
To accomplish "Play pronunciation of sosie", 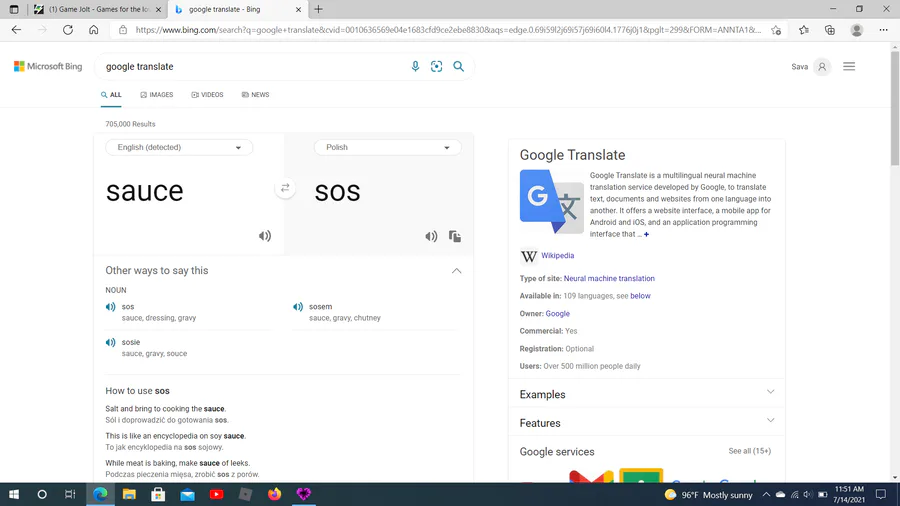I will (x=111, y=342).
